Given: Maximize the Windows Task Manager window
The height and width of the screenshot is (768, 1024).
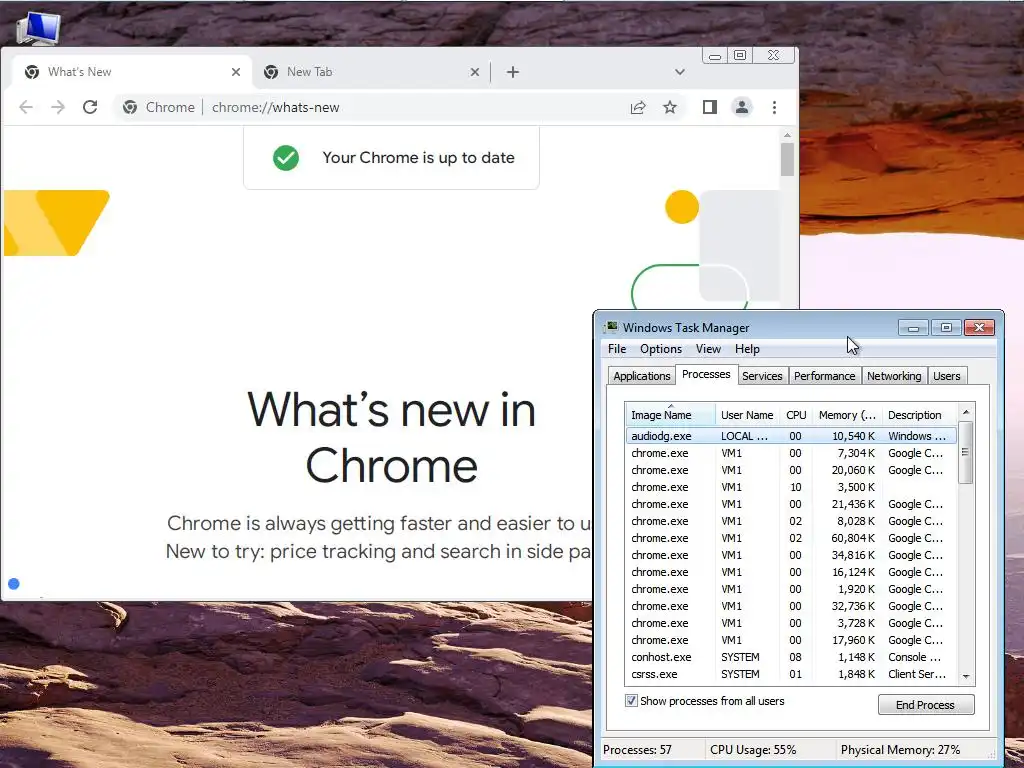Looking at the screenshot, I should click(x=946, y=327).
